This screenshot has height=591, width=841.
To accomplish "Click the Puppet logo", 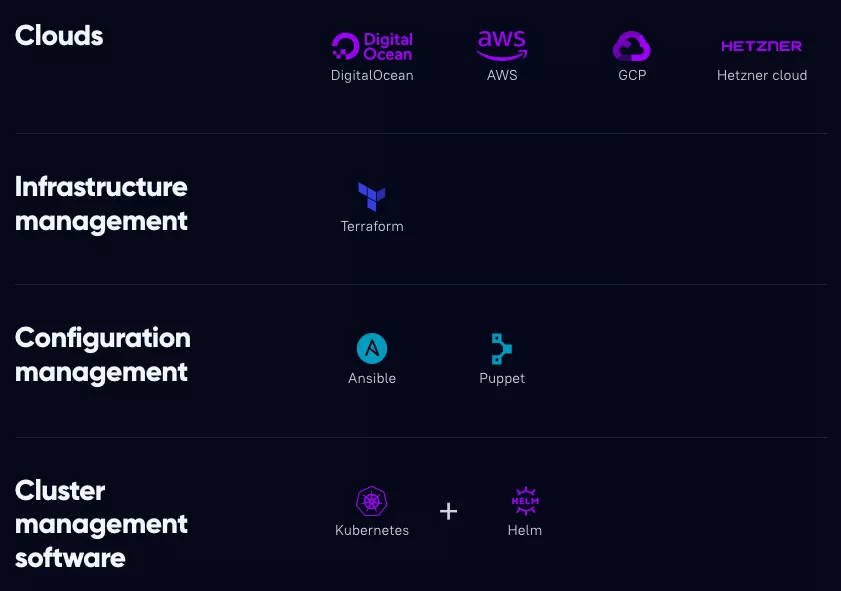I will click(502, 349).
